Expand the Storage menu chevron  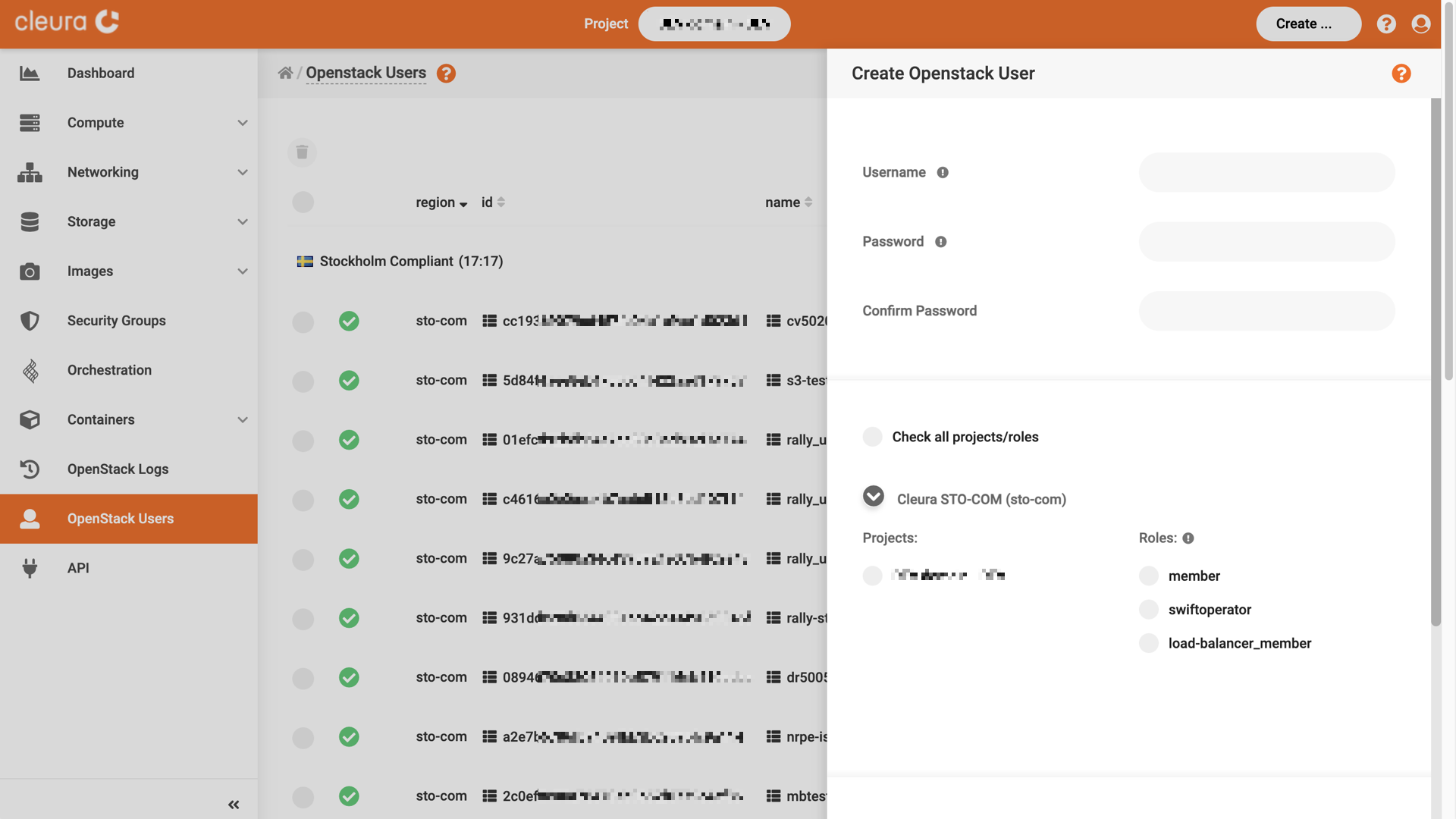pyautogui.click(x=243, y=222)
